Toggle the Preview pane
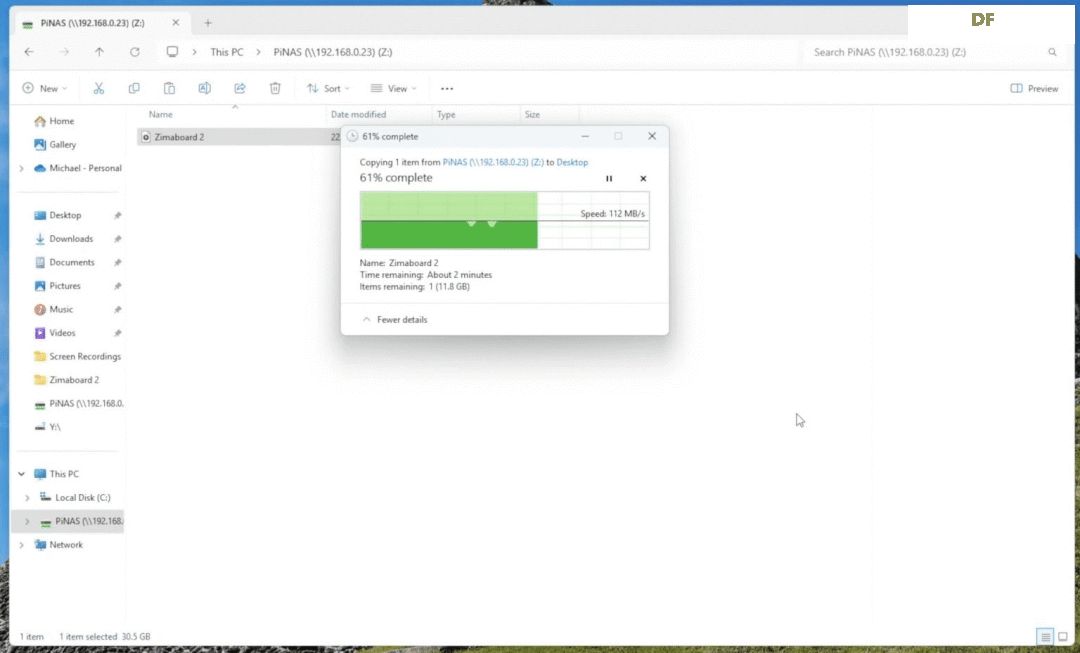Screen dimensions: 1080x653 [x=1034, y=88]
